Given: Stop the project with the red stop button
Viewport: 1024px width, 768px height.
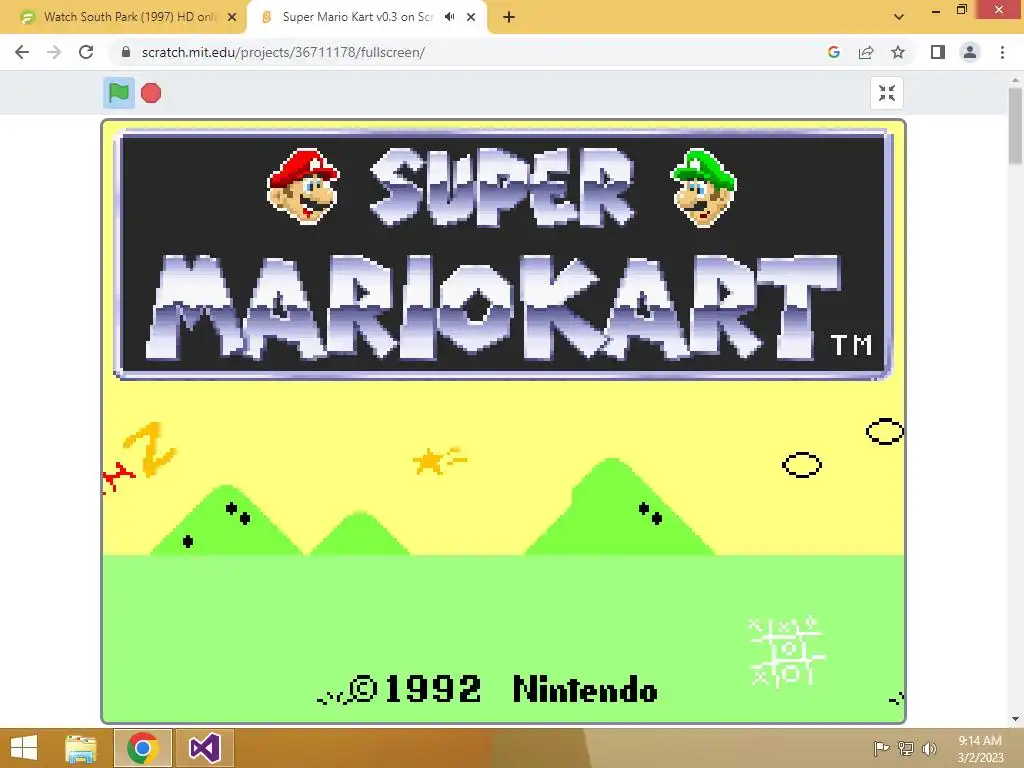Looking at the screenshot, I should (x=151, y=93).
